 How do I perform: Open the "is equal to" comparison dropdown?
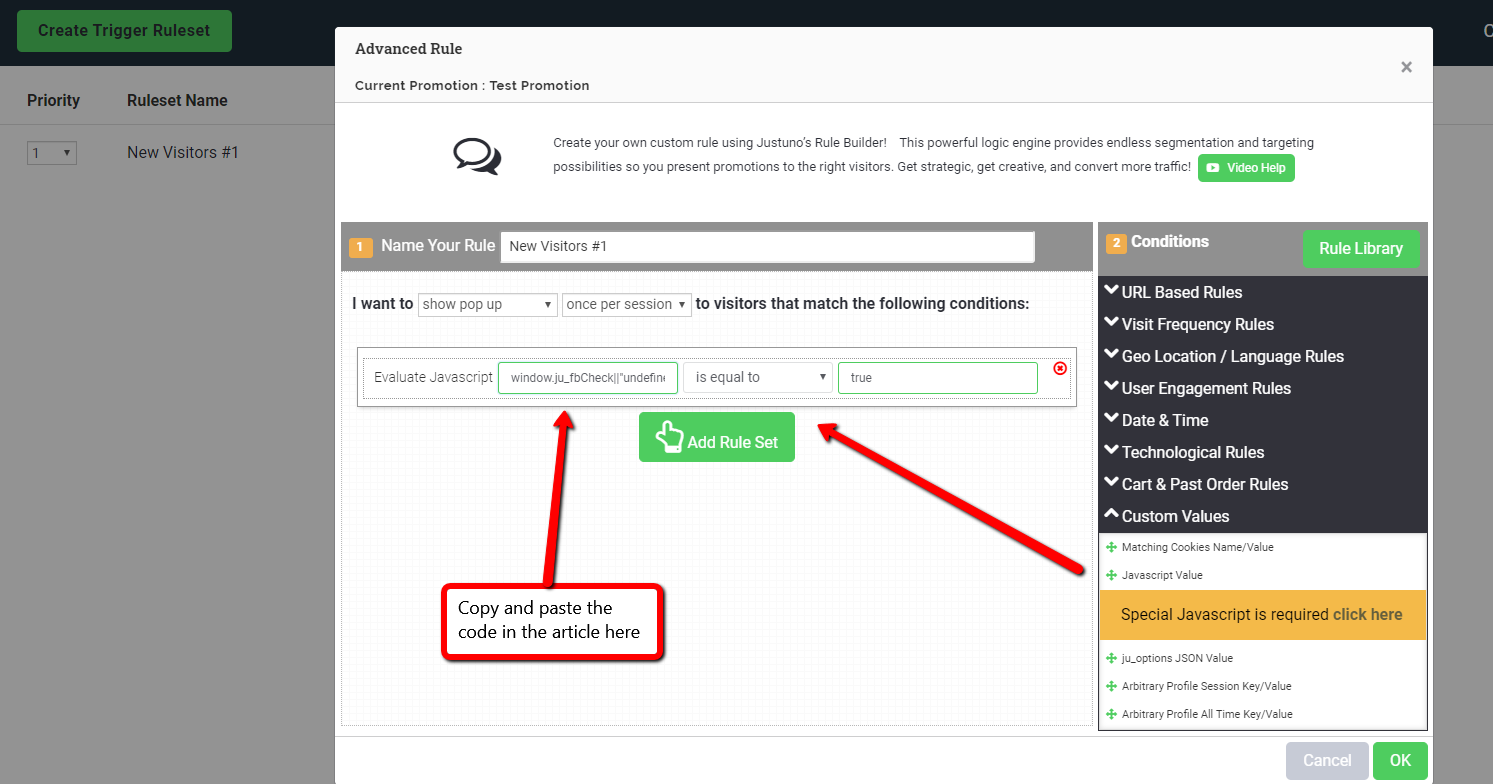click(x=758, y=377)
